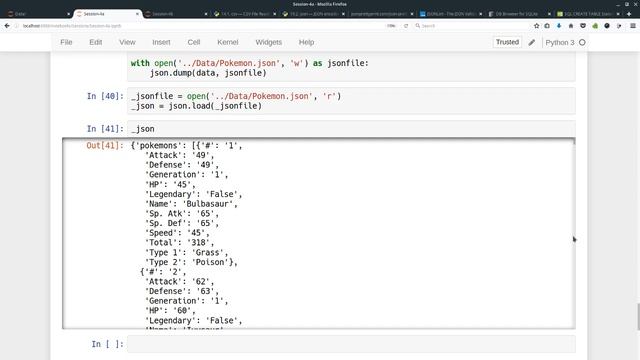Click the 'HP': '45' output line
640x360 pixels.
click(x=170, y=184)
